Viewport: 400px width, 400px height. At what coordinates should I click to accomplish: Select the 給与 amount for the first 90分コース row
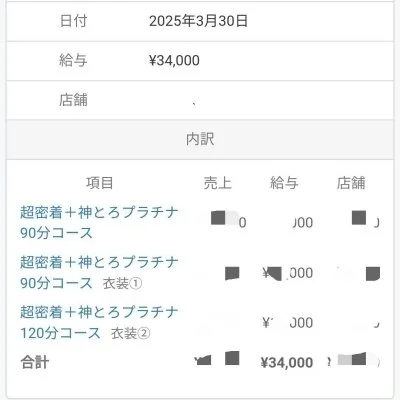pyautogui.click(x=302, y=223)
